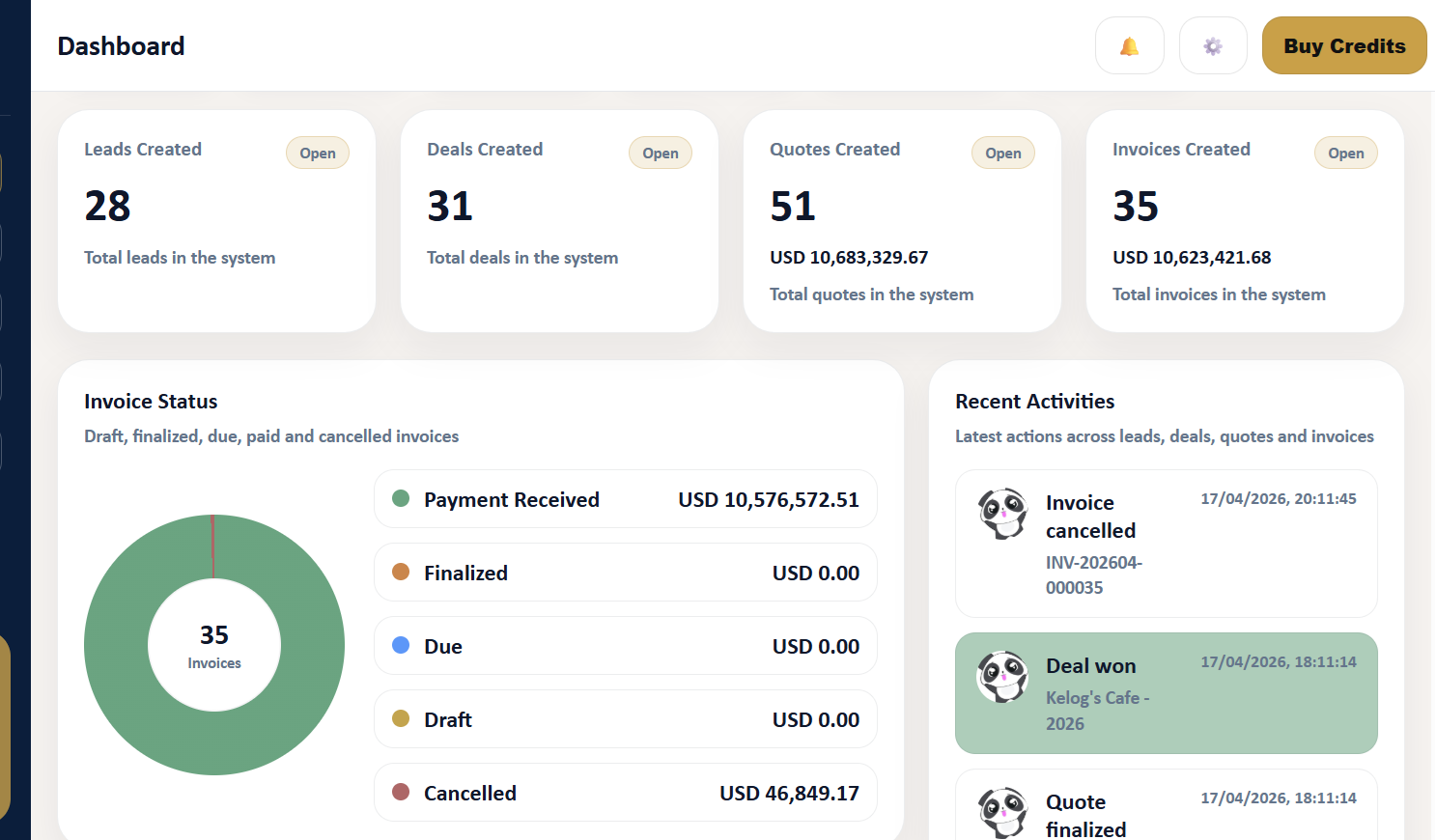Open notifications via the bell icon

(1129, 45)
